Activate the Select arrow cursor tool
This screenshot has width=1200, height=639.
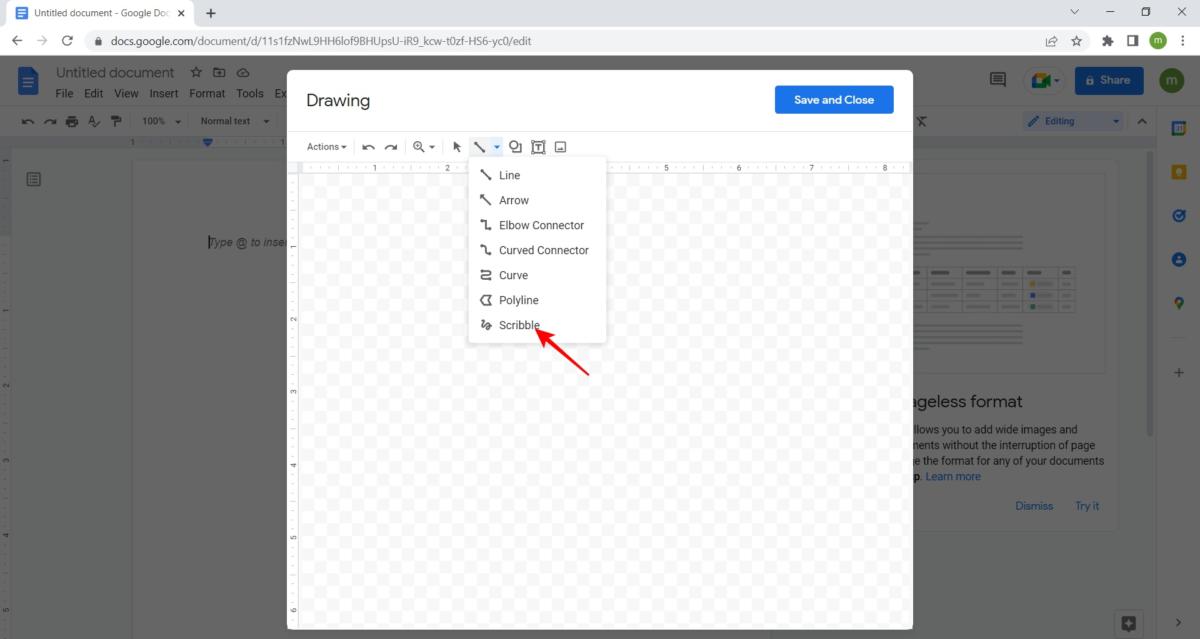(x=457, y=147)
